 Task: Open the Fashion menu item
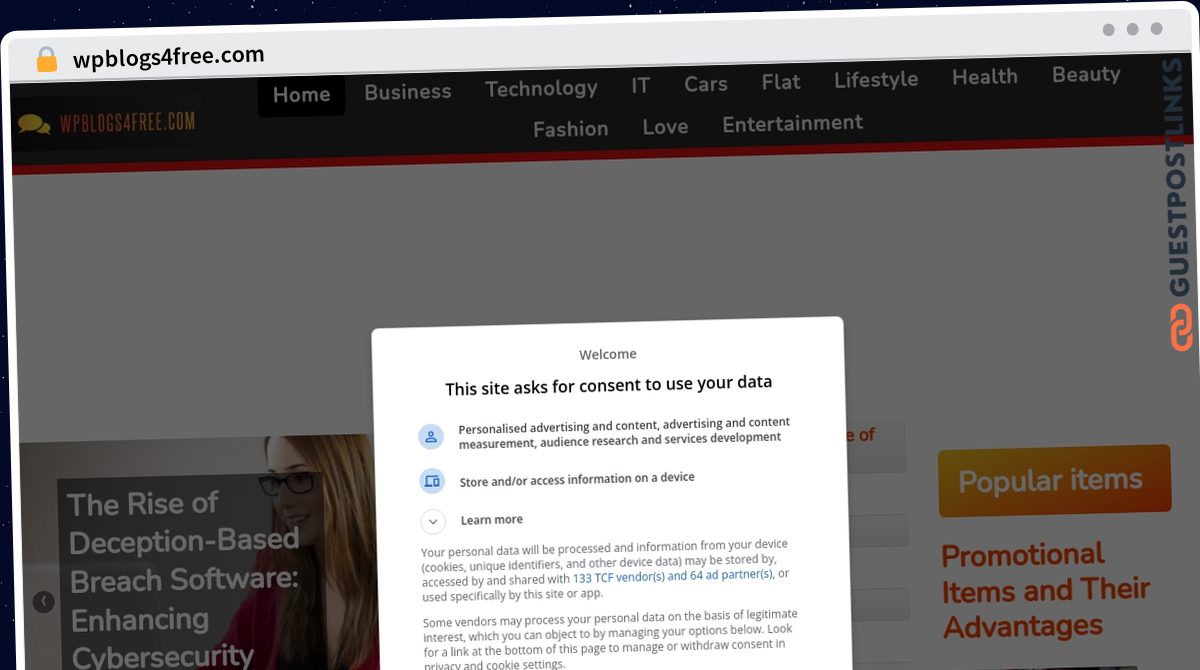click(x=571, y=129)
